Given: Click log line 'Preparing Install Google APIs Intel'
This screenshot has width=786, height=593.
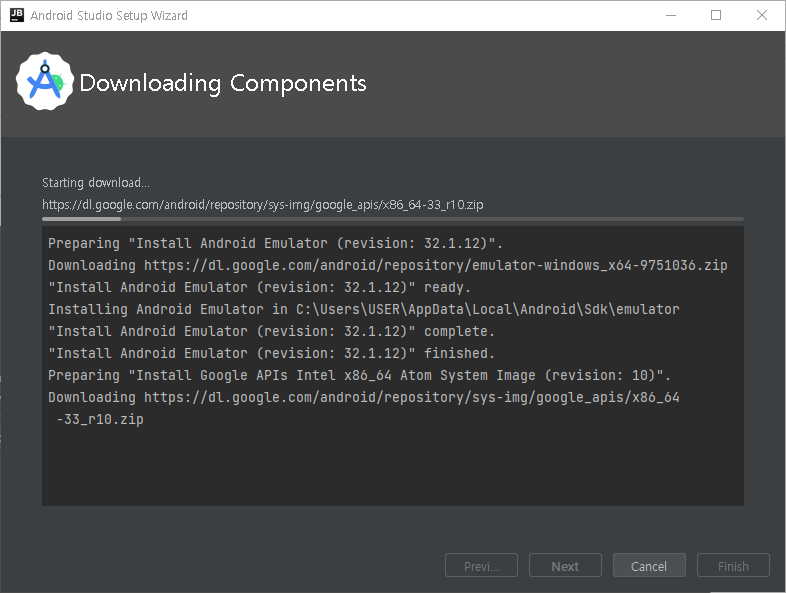Looking at the screenshot, I should (359, 375).
